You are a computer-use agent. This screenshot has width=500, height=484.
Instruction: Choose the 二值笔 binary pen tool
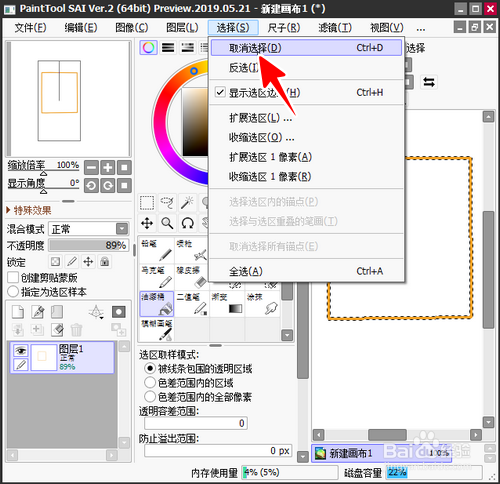[192, 304]
